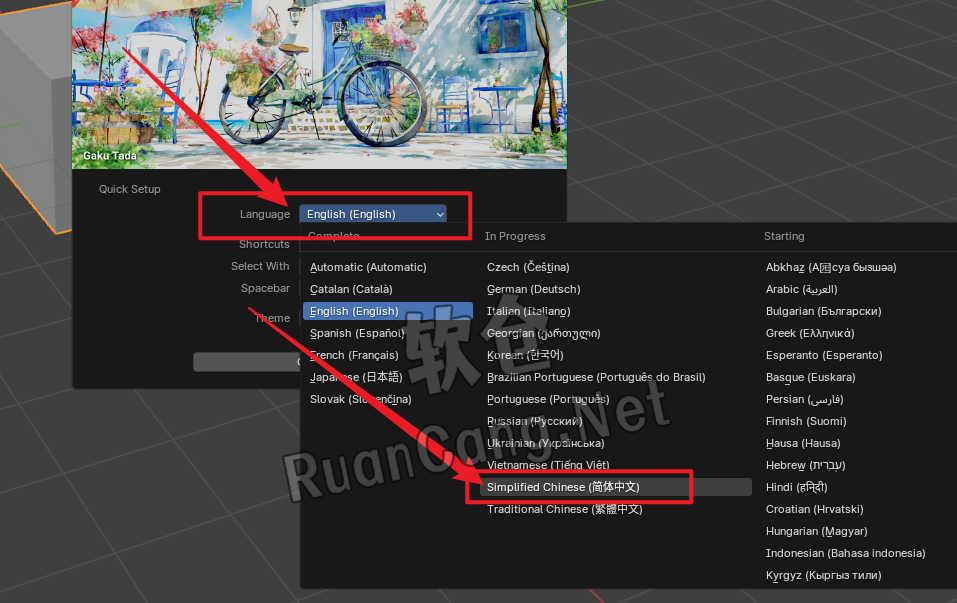Select Arabic language option
Screen dimensions: 957x603
pyautogui.click(x=801, y=289)
